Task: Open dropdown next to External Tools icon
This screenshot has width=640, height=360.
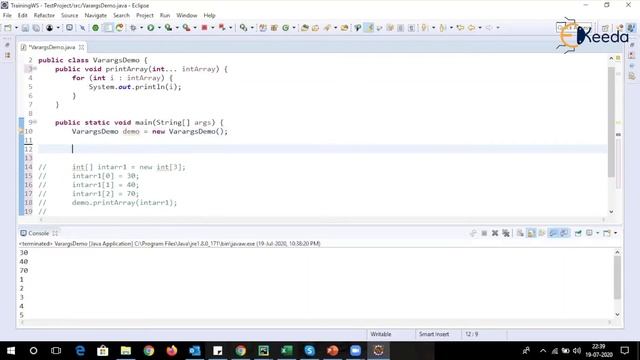Action: pyautogui.click(x=195, y=28)
